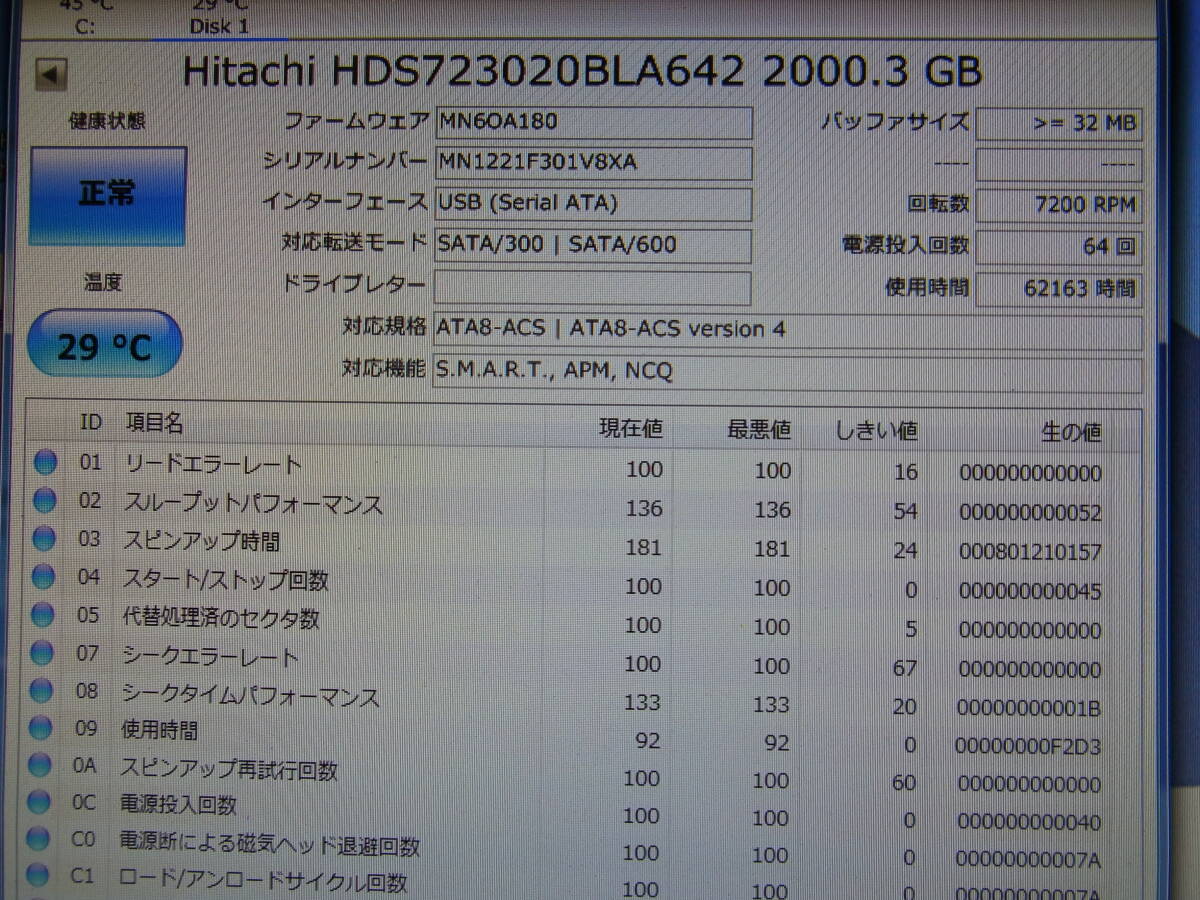Click status icon for ID 01 row
Image resolution: width=1200 pixels, height=900 pixels.
coord(44,462)
